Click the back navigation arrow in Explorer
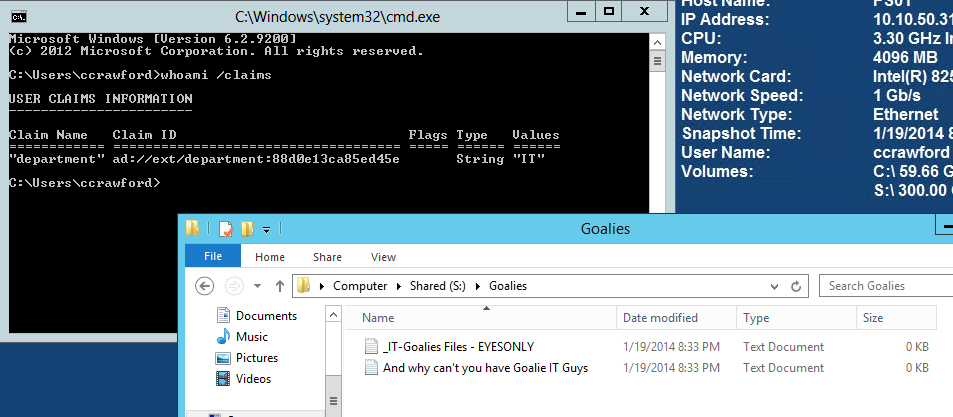Screen dimensions: 953x417 tap(205, 286)
